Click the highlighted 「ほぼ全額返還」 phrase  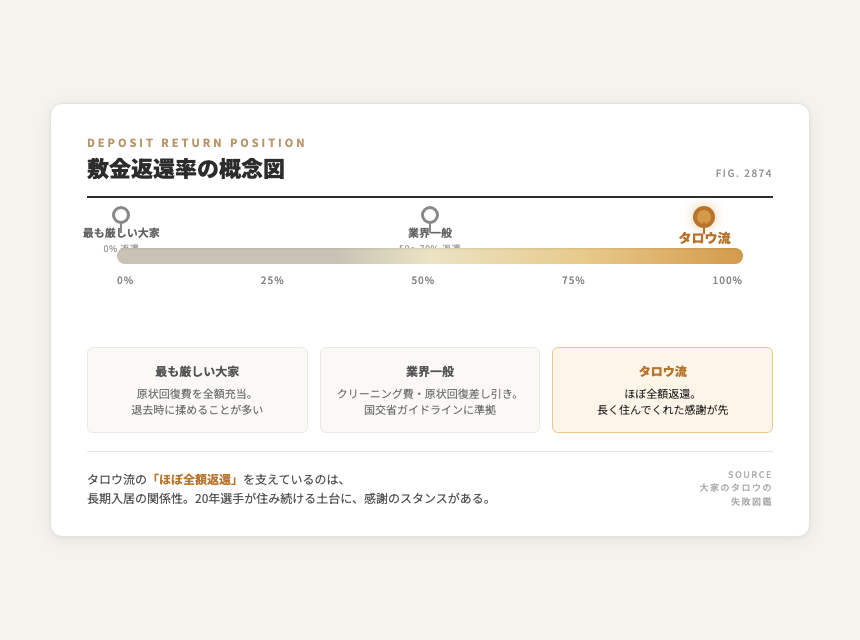pos(195,480)
